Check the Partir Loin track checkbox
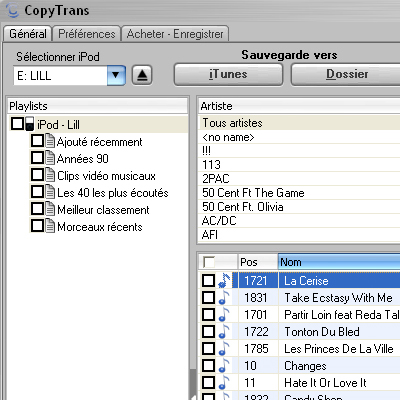This screenshot has height=400, width=400. coord(209,314)
